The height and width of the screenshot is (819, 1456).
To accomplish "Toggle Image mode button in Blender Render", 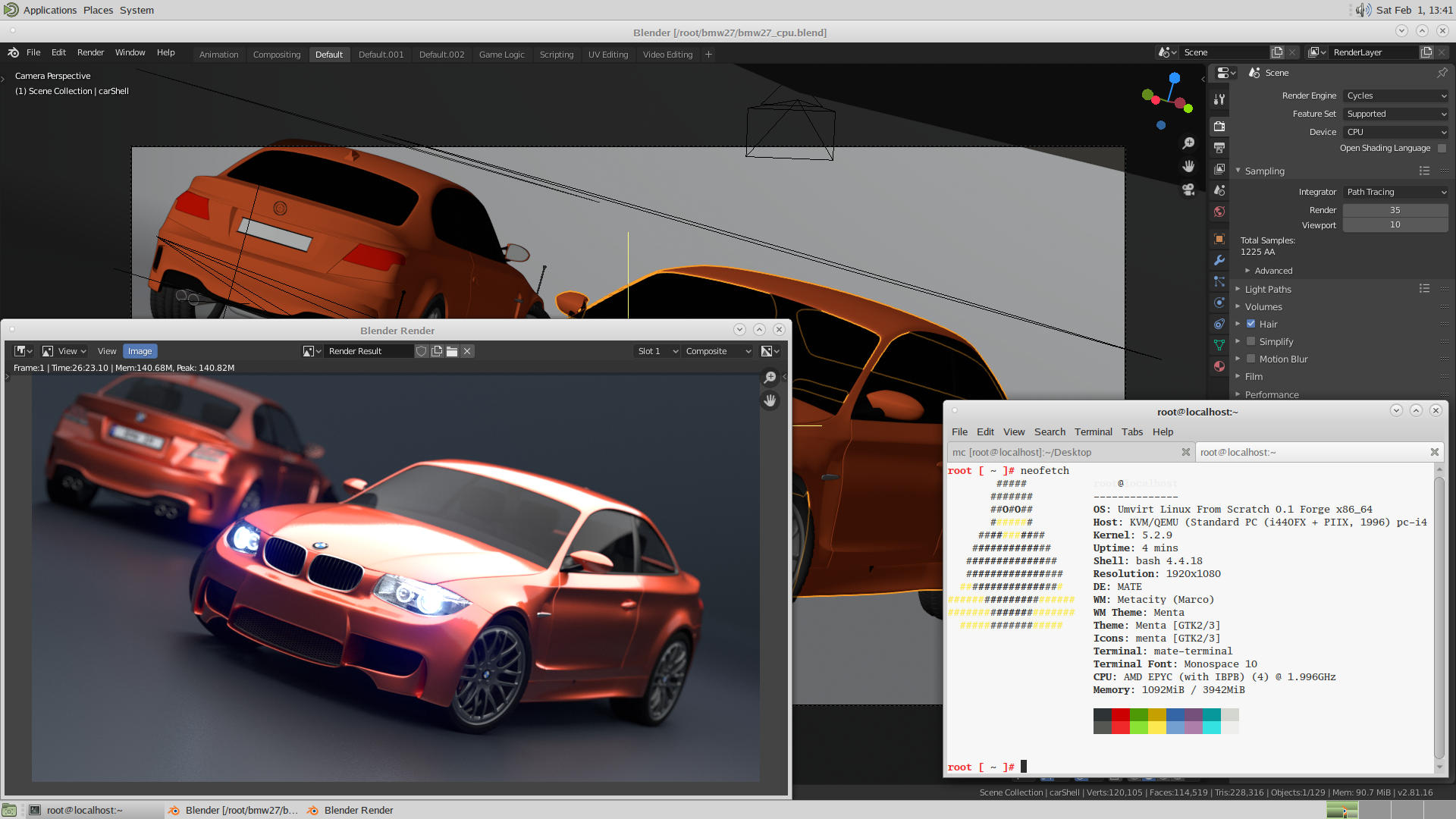I will click(x=140, y=351).
